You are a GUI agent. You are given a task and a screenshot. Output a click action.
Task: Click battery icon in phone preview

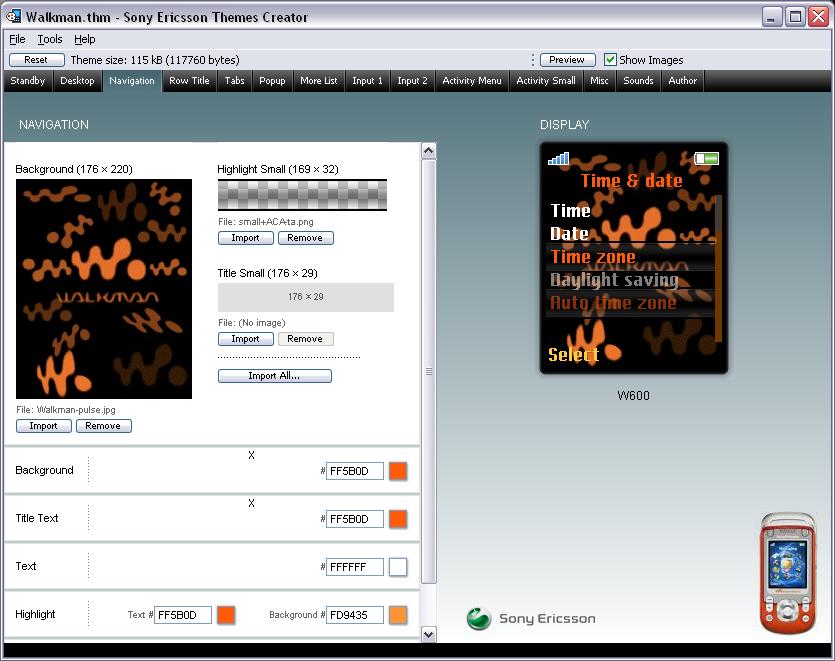click(x=707, y=158)
